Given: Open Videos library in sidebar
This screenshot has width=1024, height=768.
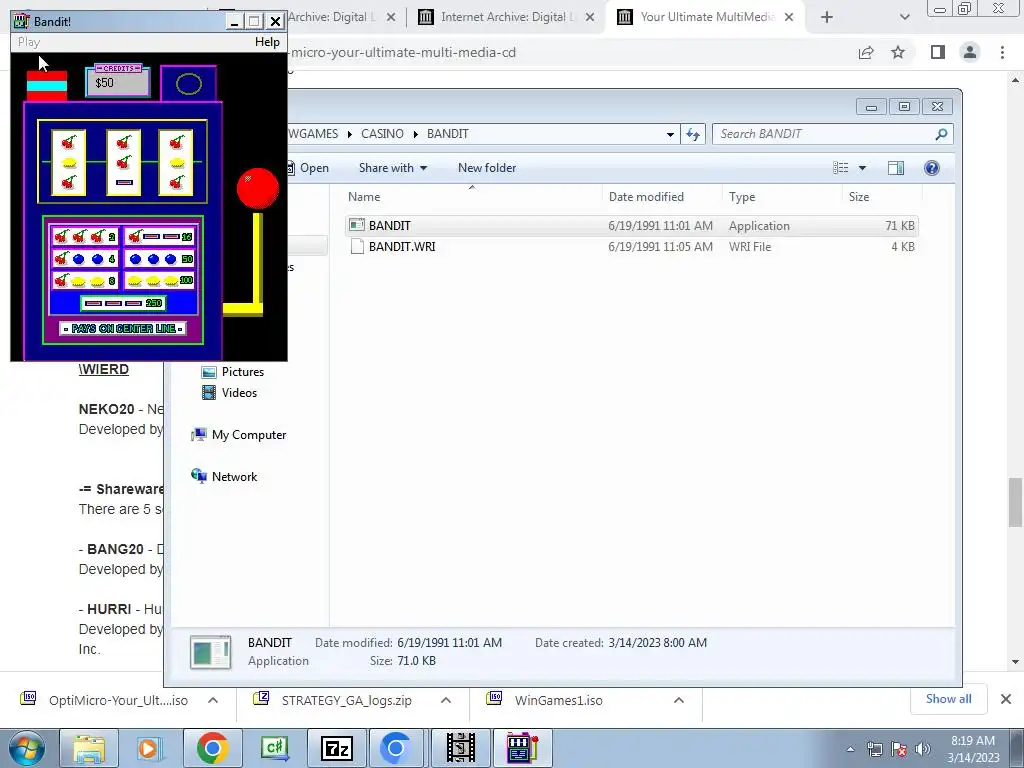Looking at the screenshot, I should click(230, 392).
